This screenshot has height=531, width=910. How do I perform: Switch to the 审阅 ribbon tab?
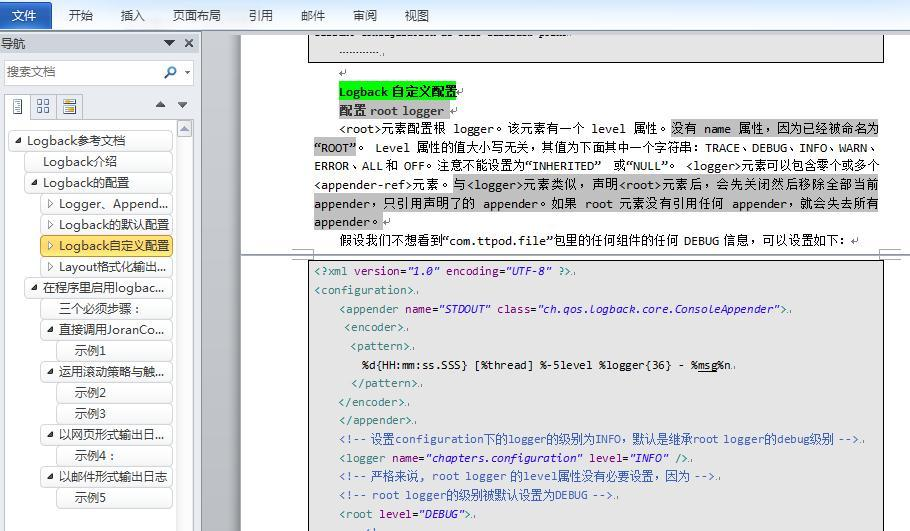365,15
